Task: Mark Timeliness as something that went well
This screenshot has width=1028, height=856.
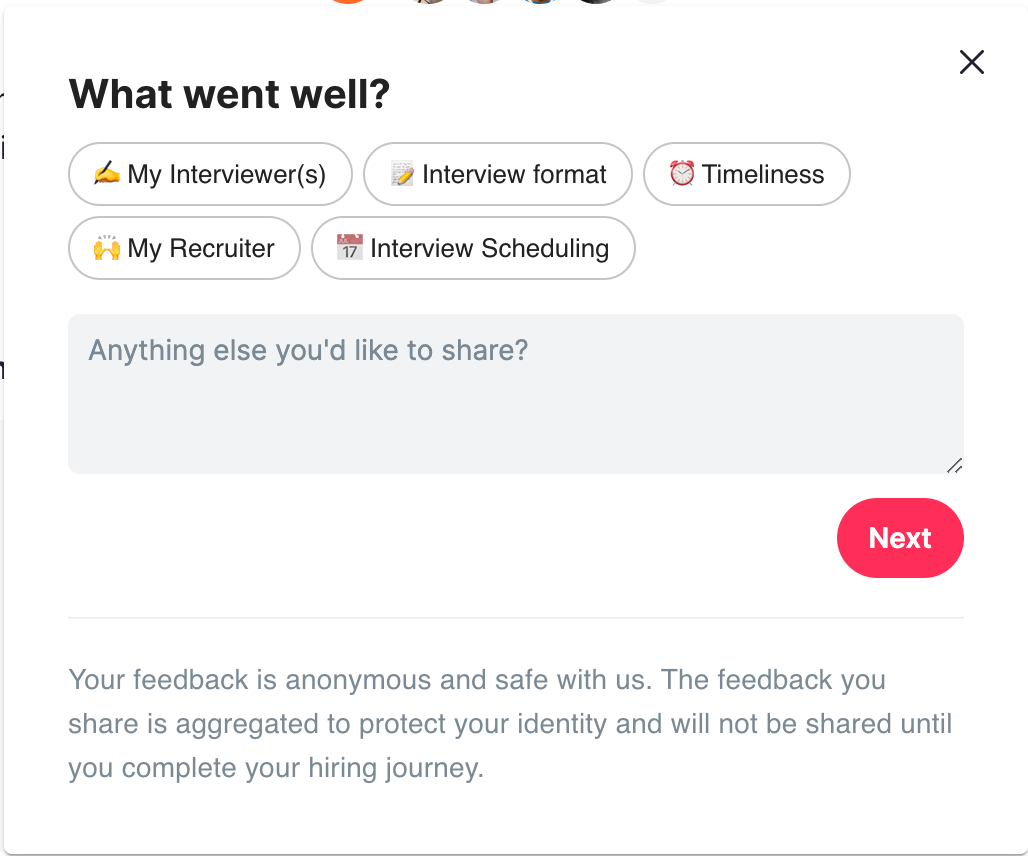Action: pyautogui.click(x=747, y=174)
